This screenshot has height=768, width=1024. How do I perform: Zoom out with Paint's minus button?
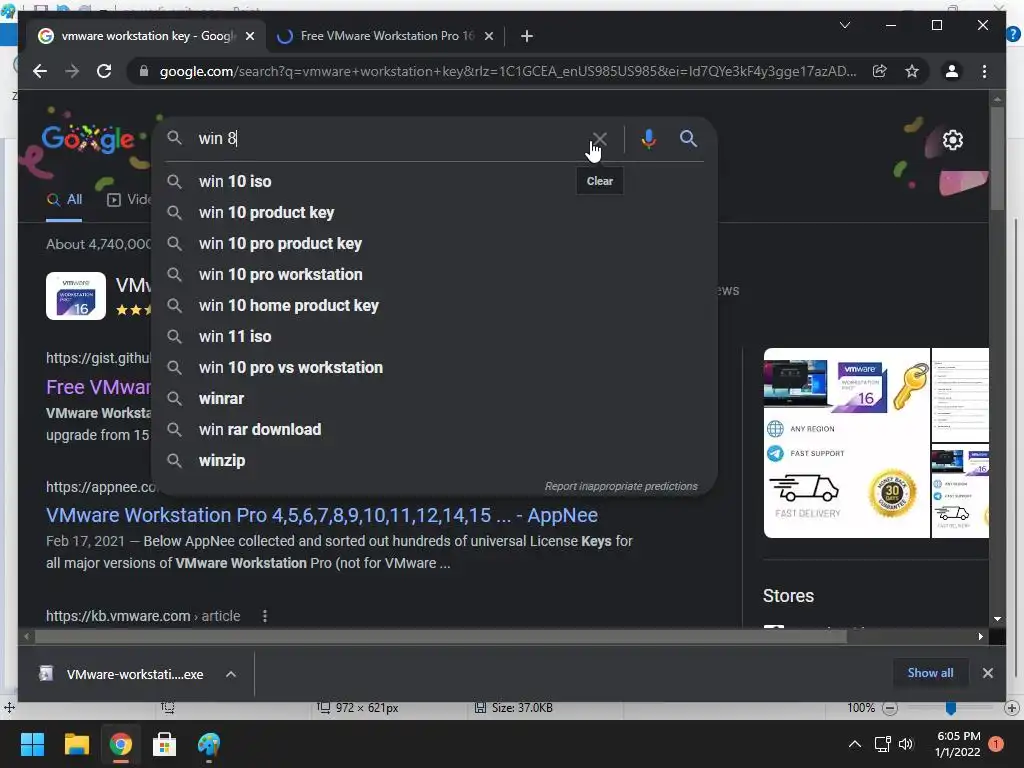(x=889, y=708)
